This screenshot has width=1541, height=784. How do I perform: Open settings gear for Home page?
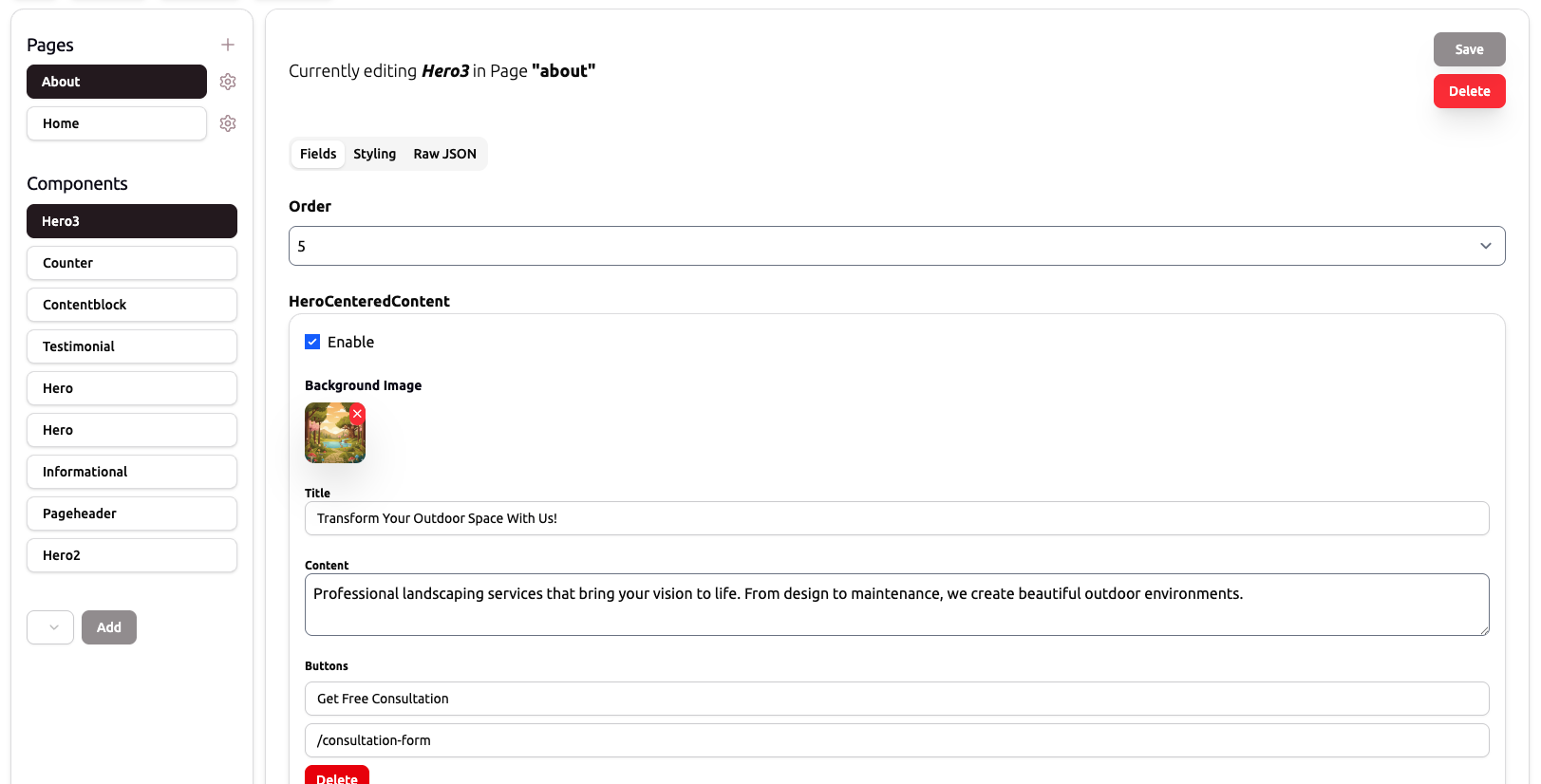pyautogui.click(x=228, y=123)
